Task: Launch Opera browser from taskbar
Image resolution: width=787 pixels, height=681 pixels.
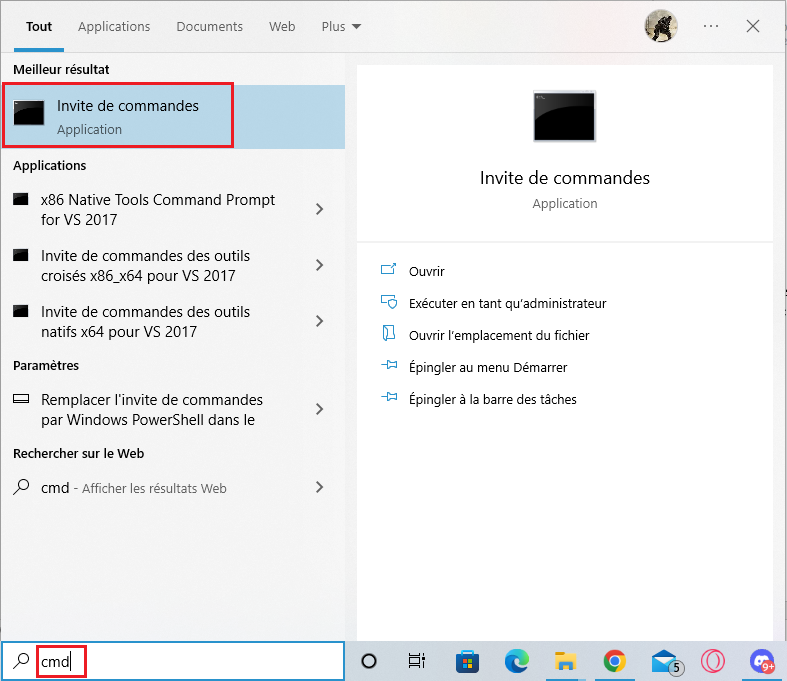Action: tap(713, 661)
